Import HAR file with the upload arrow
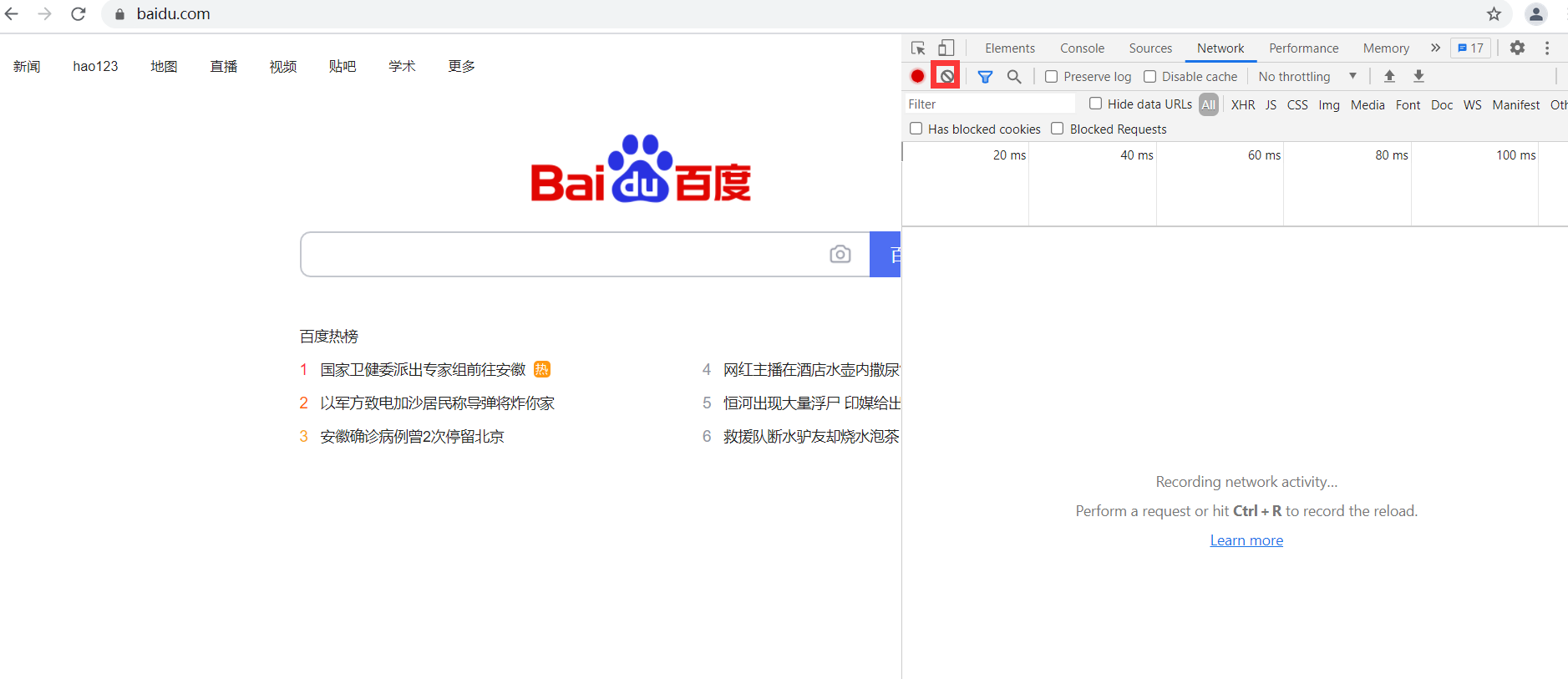 coord(1389,76)
